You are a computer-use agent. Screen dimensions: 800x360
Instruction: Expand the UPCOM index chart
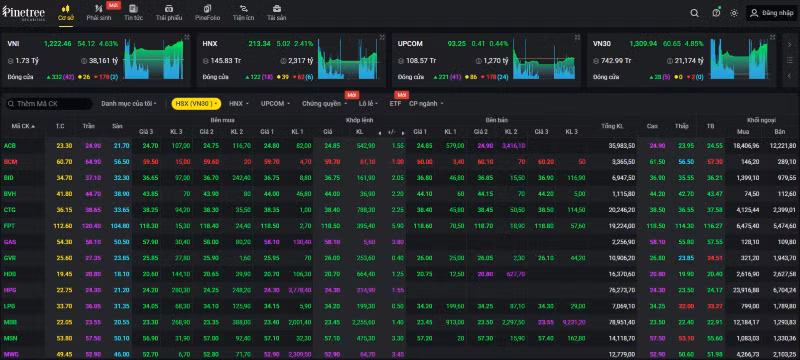point(578,37)
